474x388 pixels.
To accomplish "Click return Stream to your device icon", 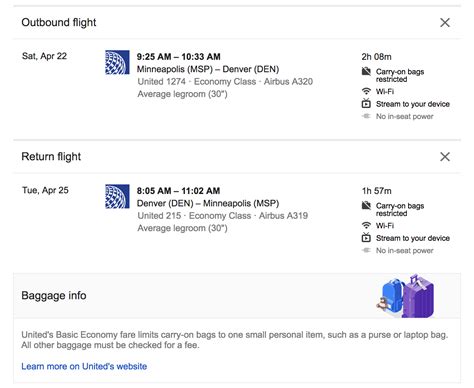I will coord(366,238).
